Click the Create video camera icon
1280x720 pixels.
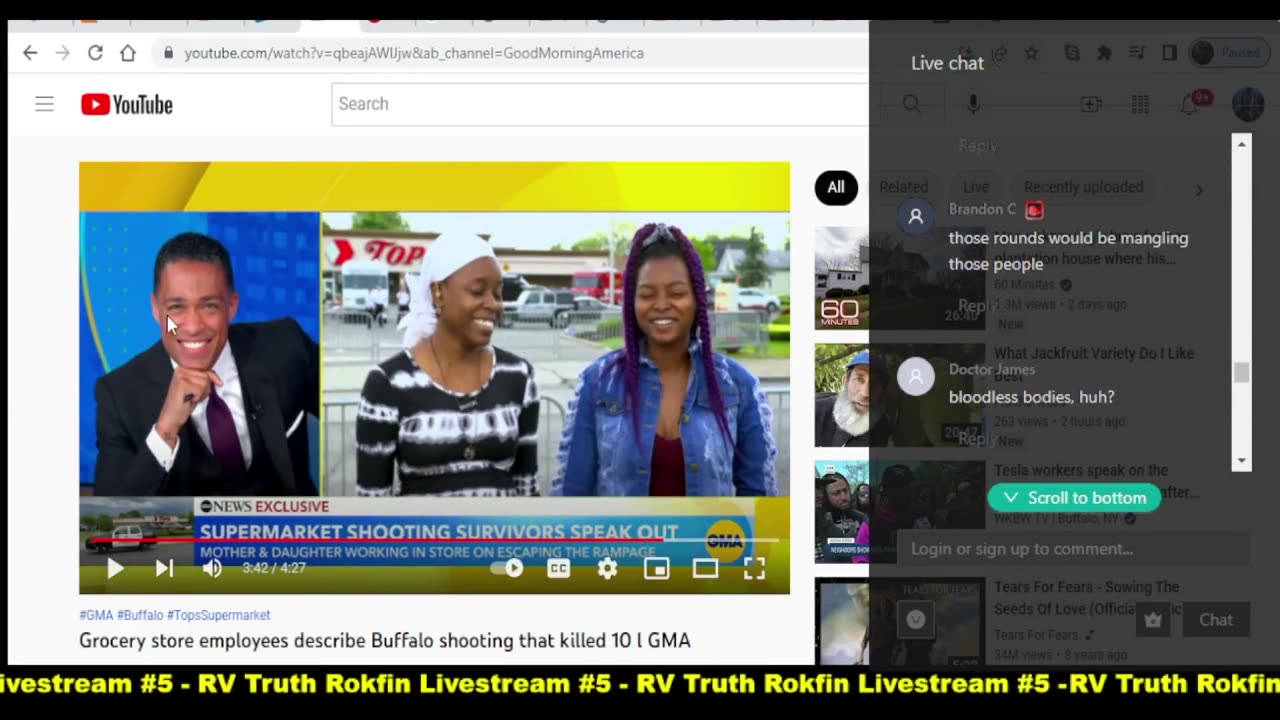pyautogui.click(x=1091, y=104)
